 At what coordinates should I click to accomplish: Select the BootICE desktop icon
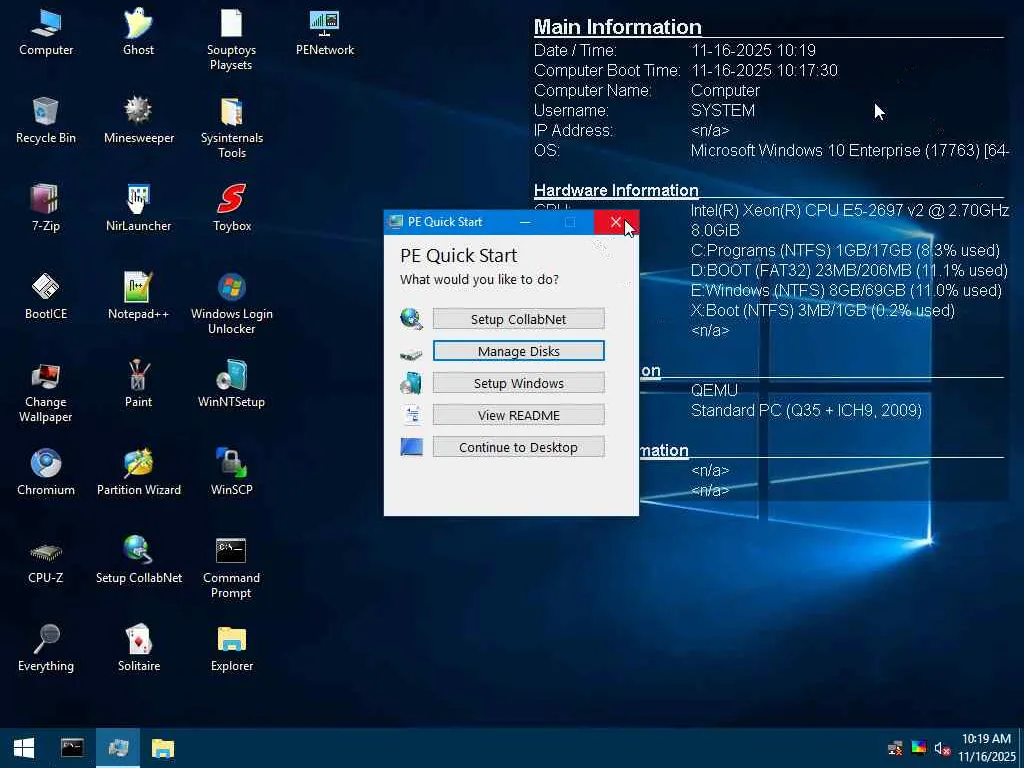[46, 297]
